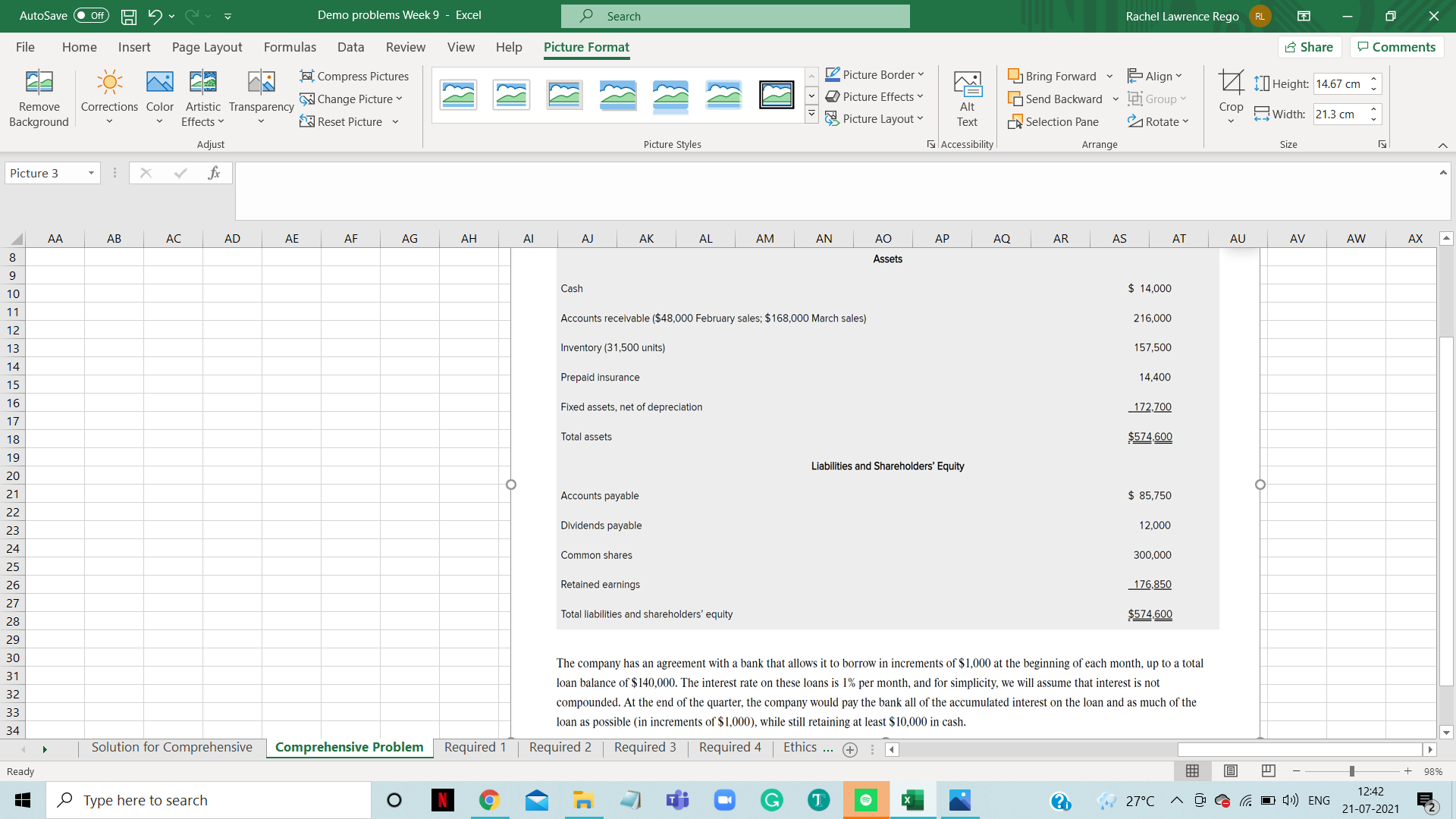This screenshot has width=1456, height=819.
Task: Switch to Page Break Preview in status bar
Action: (x=1267, y=771)
